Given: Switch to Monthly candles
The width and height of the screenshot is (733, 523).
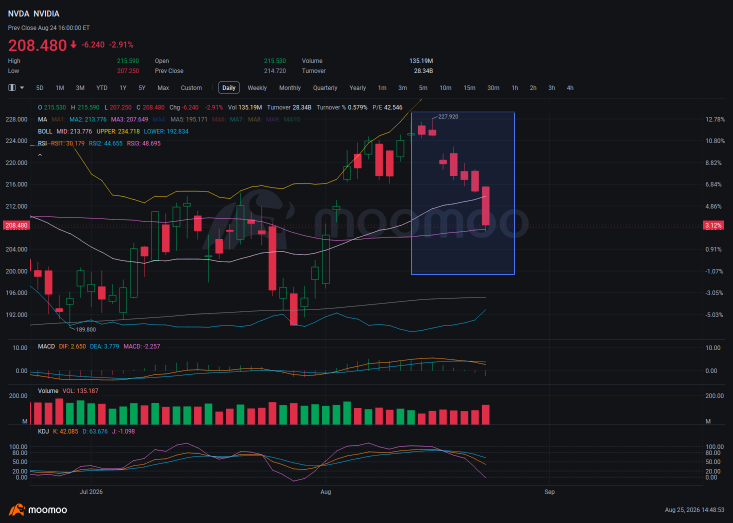Looking at the screenshot, I should 290,88.
